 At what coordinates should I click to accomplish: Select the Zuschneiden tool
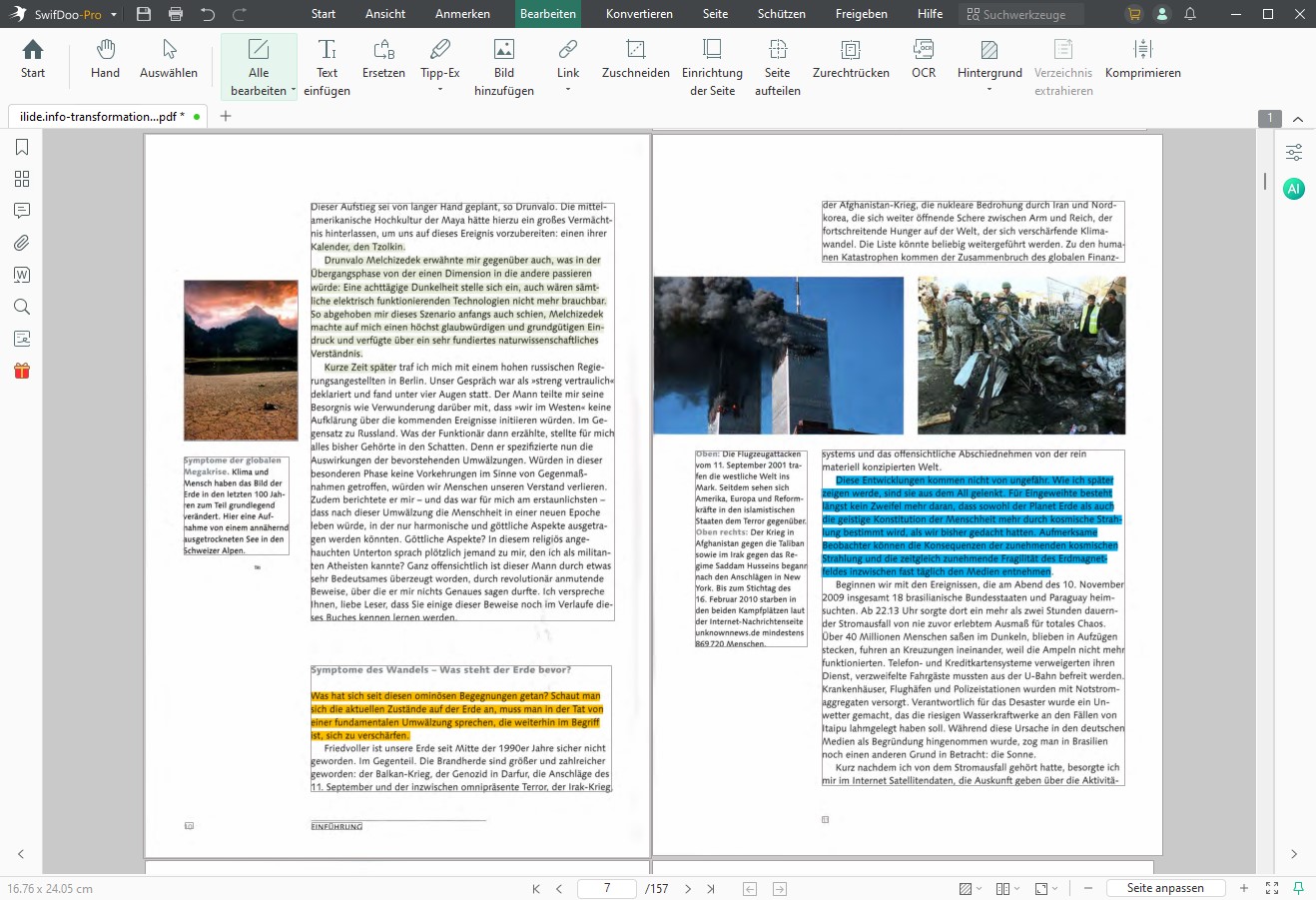pyautogui.click(x=636, y=60)
